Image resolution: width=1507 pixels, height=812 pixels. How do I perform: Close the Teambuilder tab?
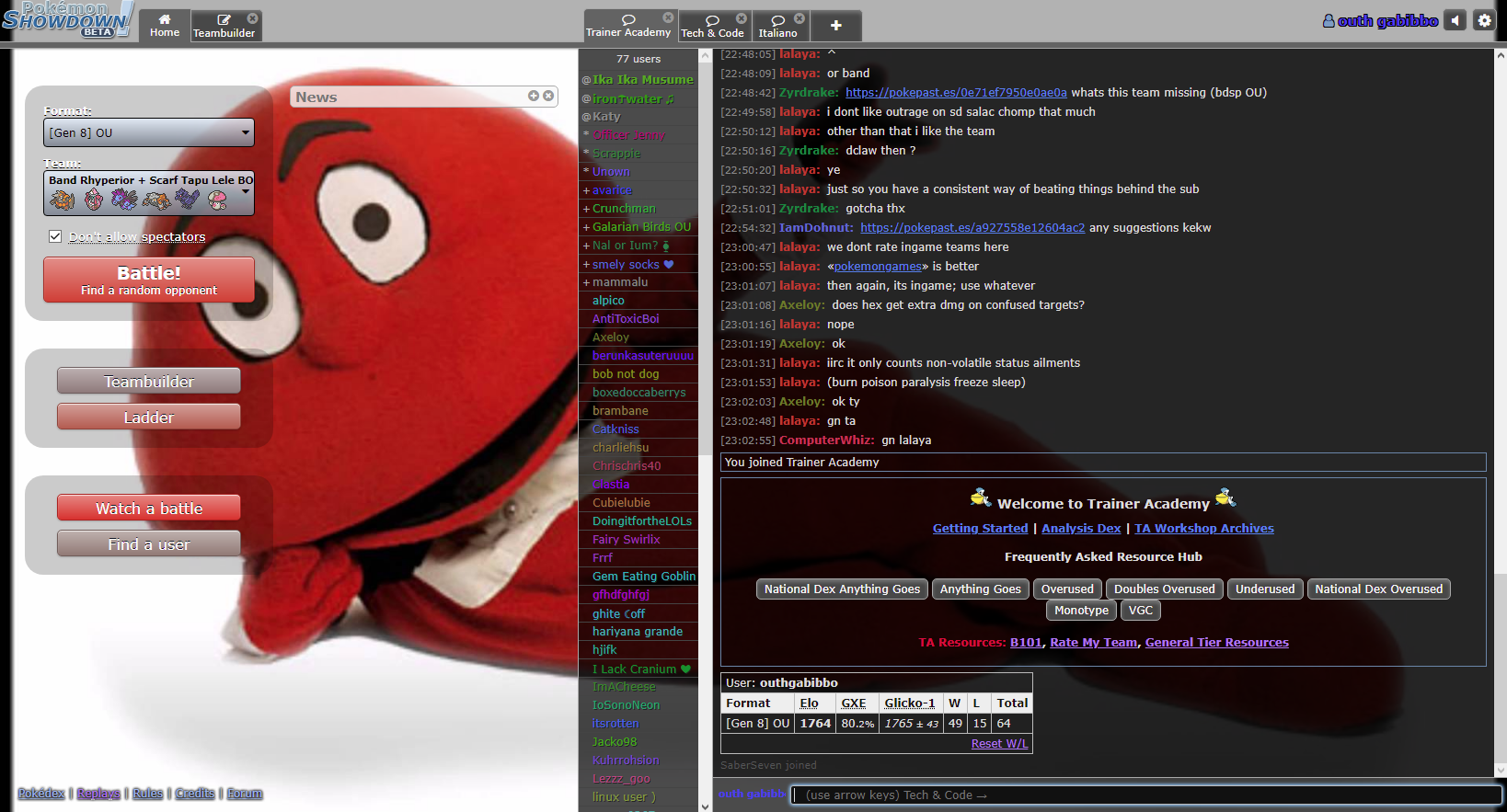(253, 17)
